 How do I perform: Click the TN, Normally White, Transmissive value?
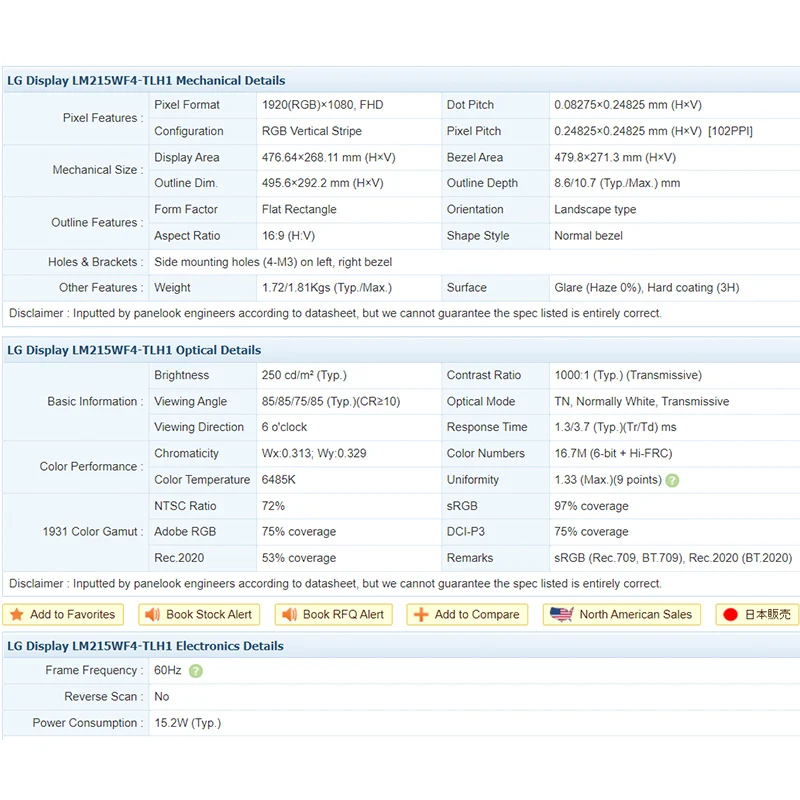tap(642, 402)
